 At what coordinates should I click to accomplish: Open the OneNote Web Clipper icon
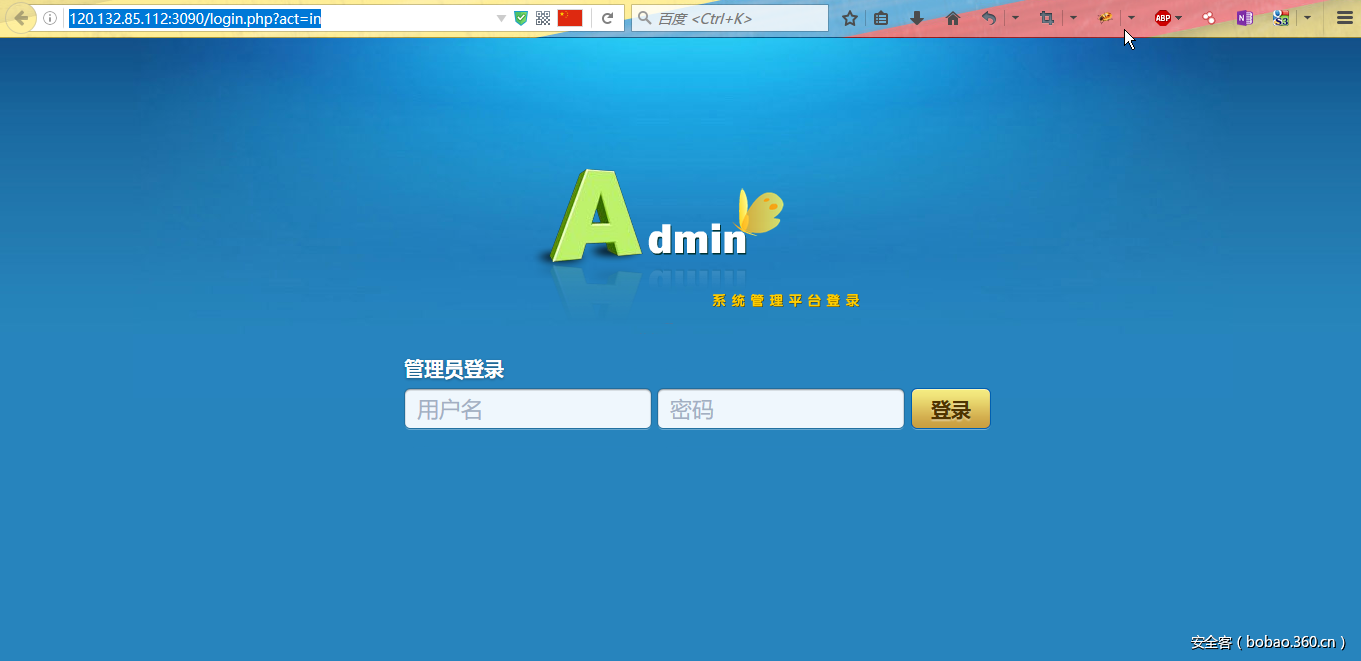pyautogui.click(x=1244, y=17)
